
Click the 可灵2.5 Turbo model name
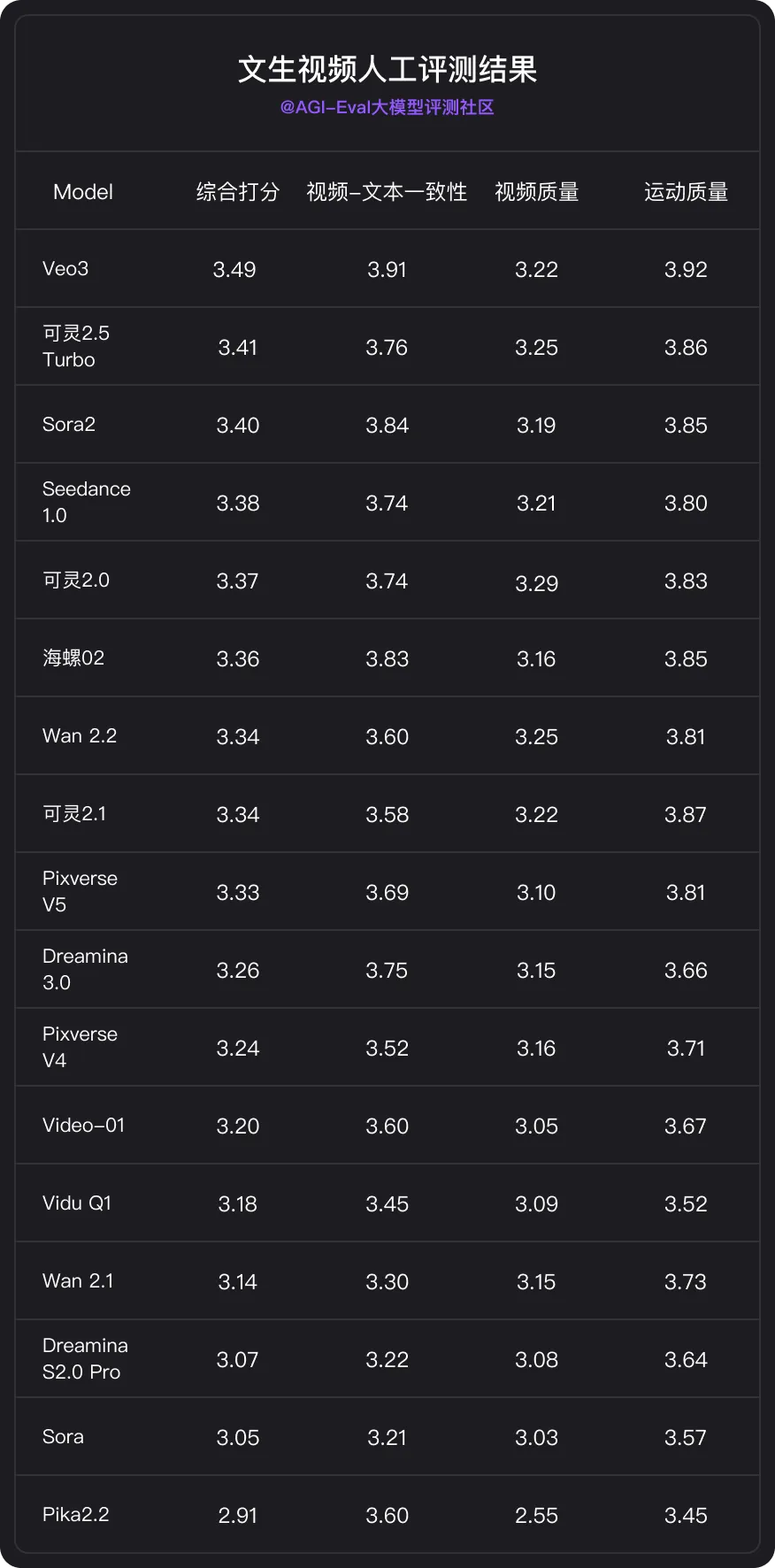76,346
